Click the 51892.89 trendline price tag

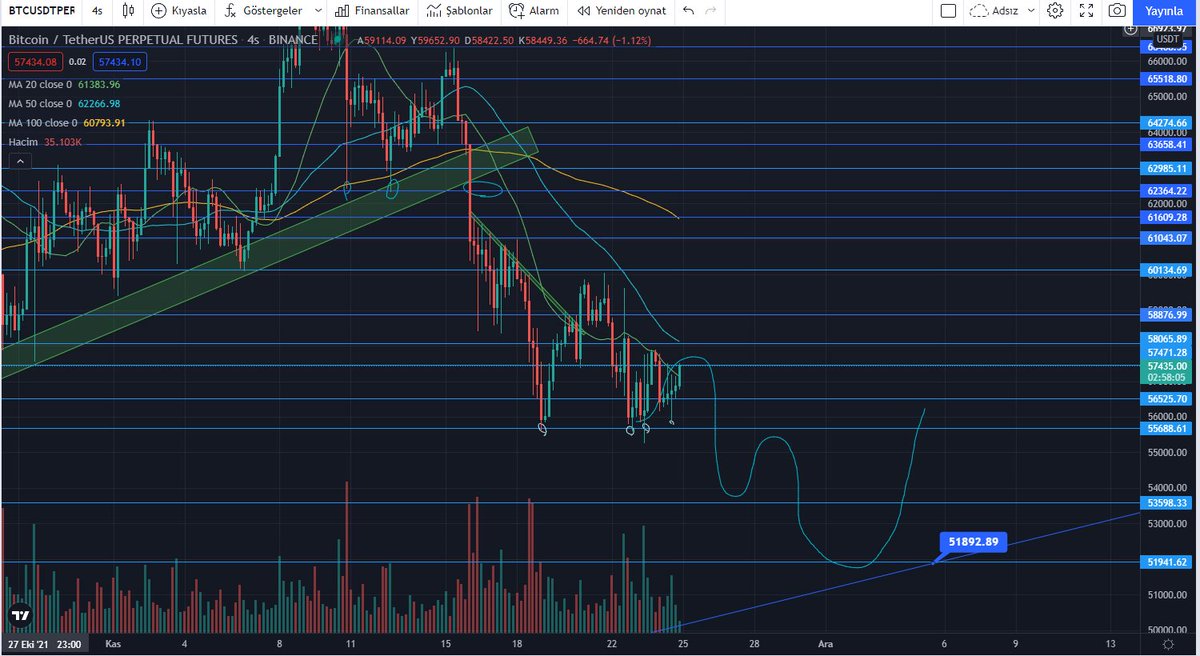click(x=973, y=542)
